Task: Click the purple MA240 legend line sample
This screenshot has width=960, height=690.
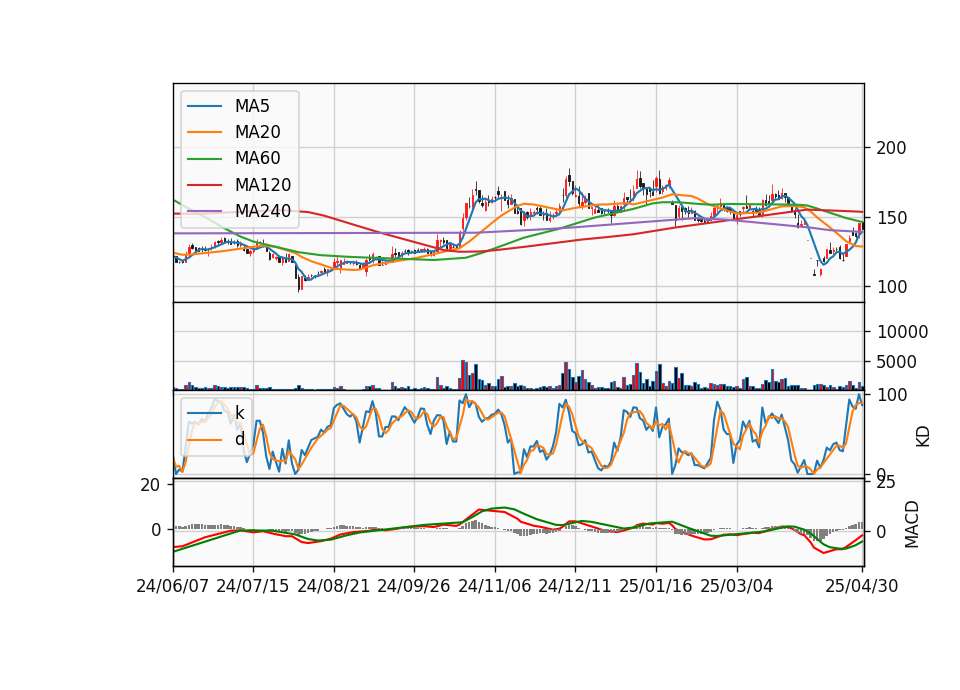Action: [204, 211]
